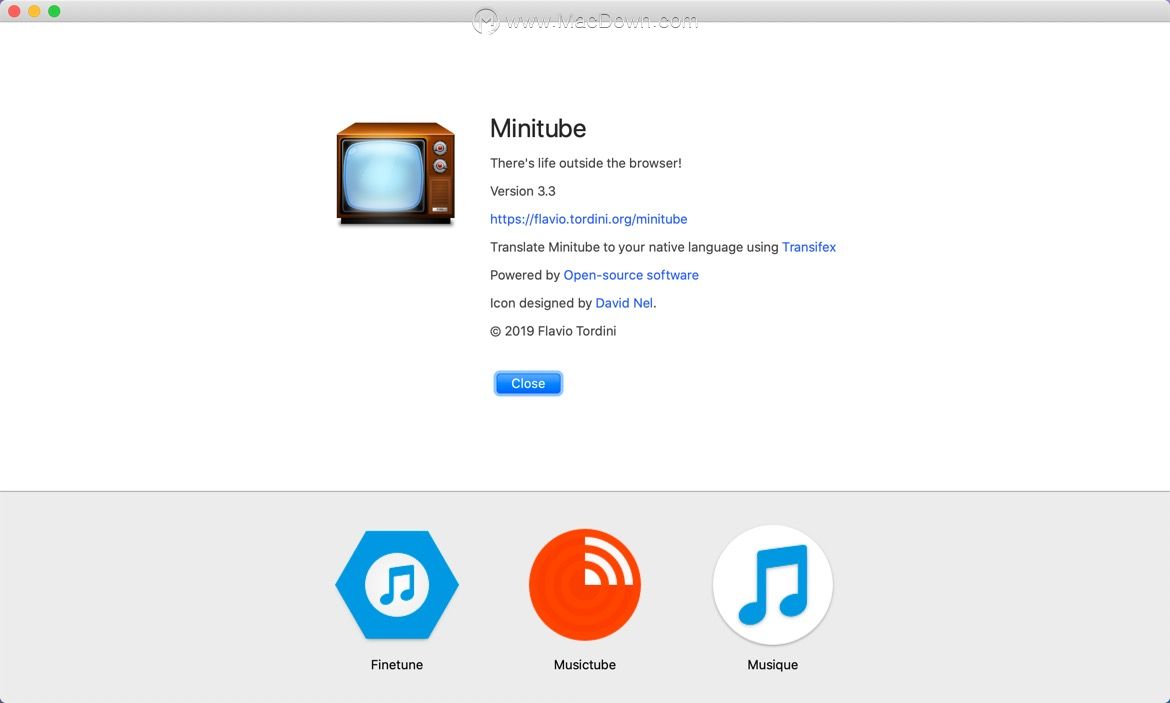Click the "There's life outside the browser!" tagline
The height and width of the screenshot is (703, 1170).
pyautogui.click(x=586, y=163)
